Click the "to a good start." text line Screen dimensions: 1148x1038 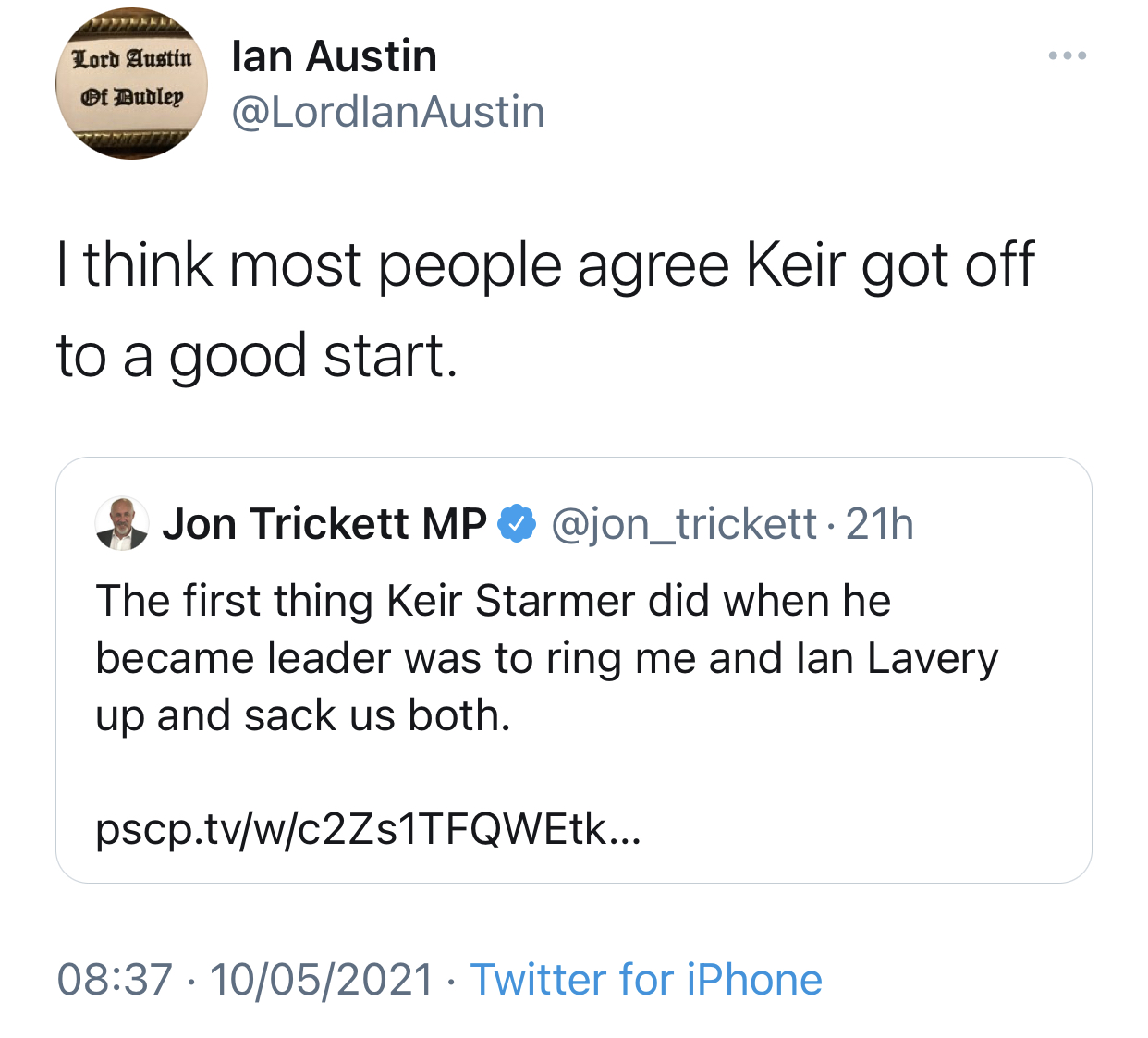(x=257, y=357)
